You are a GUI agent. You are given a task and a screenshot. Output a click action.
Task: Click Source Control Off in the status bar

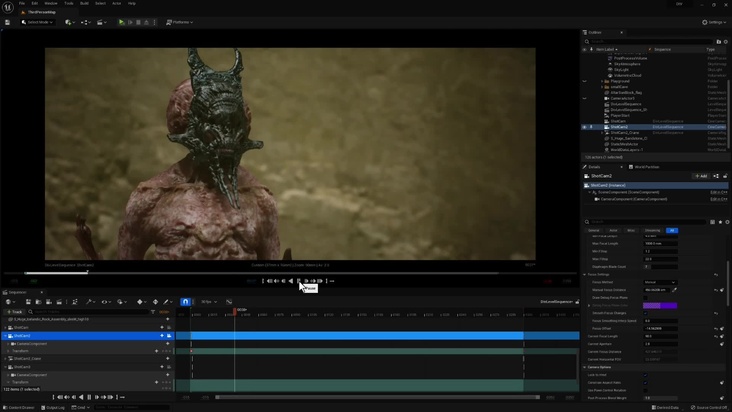709,407
